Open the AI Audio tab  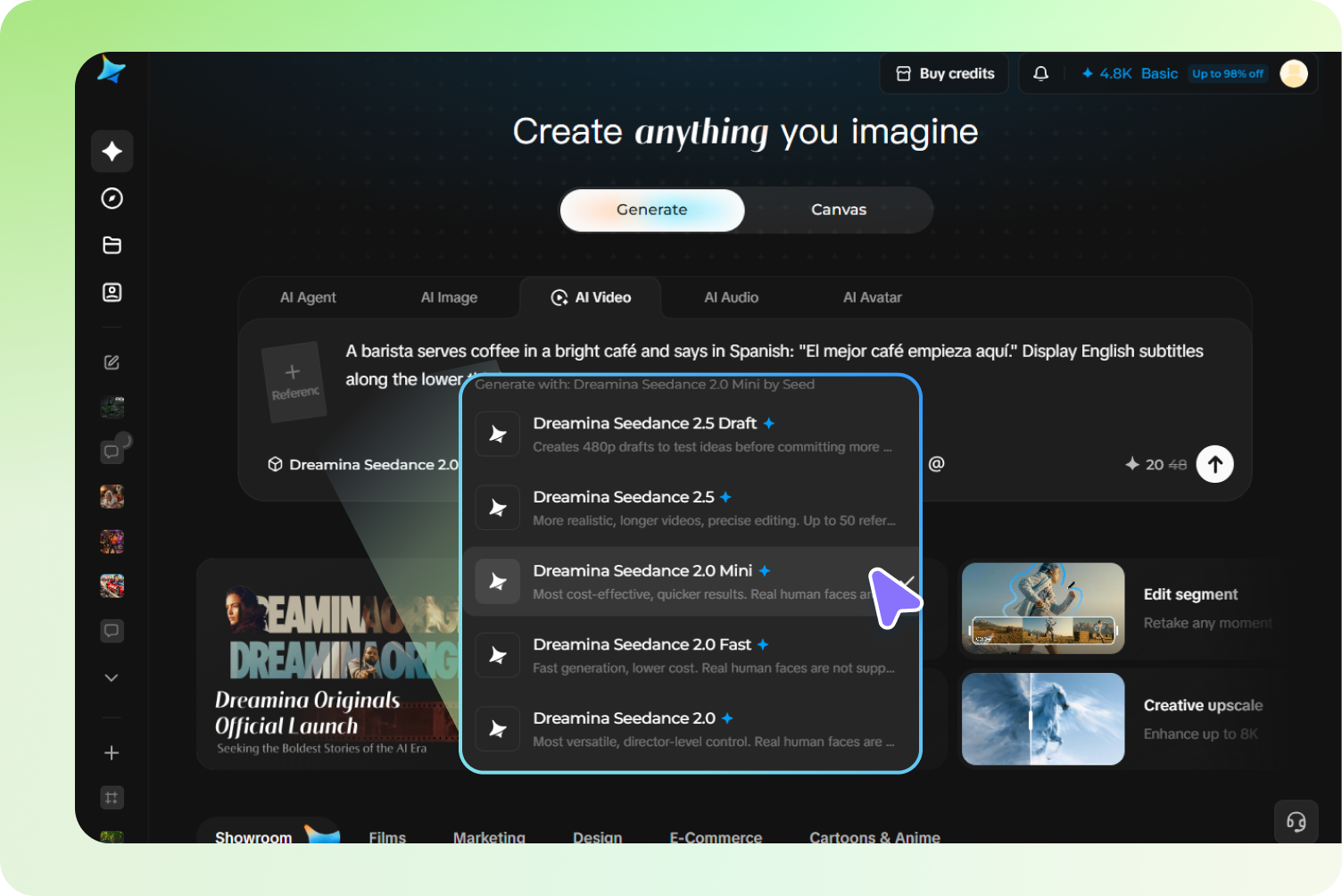pos(731,297)
